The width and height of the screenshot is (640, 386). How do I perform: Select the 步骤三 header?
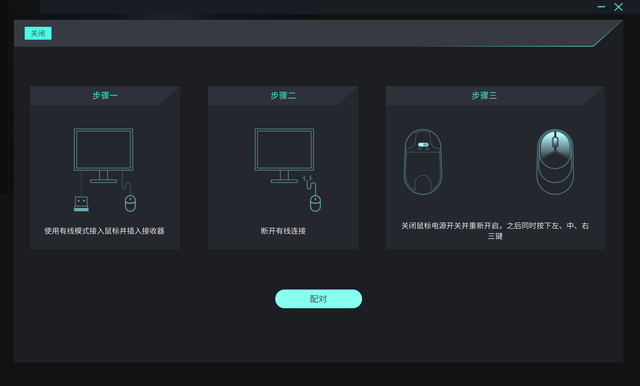click(x=484, y=96)
